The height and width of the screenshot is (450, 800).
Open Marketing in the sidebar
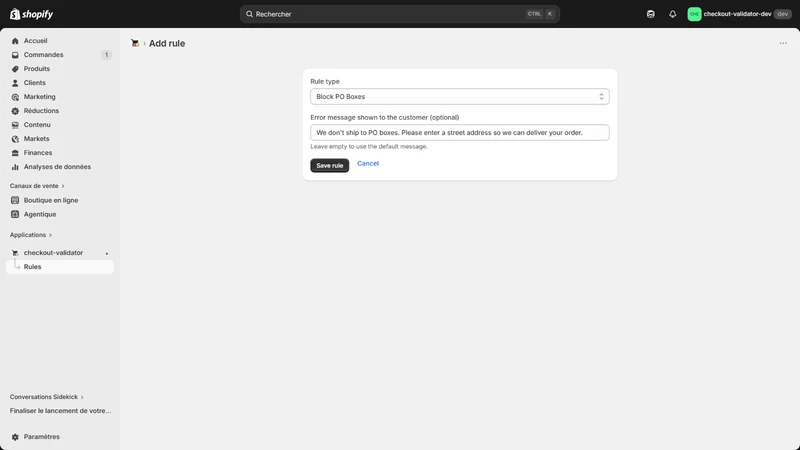(x=60, y=97)
